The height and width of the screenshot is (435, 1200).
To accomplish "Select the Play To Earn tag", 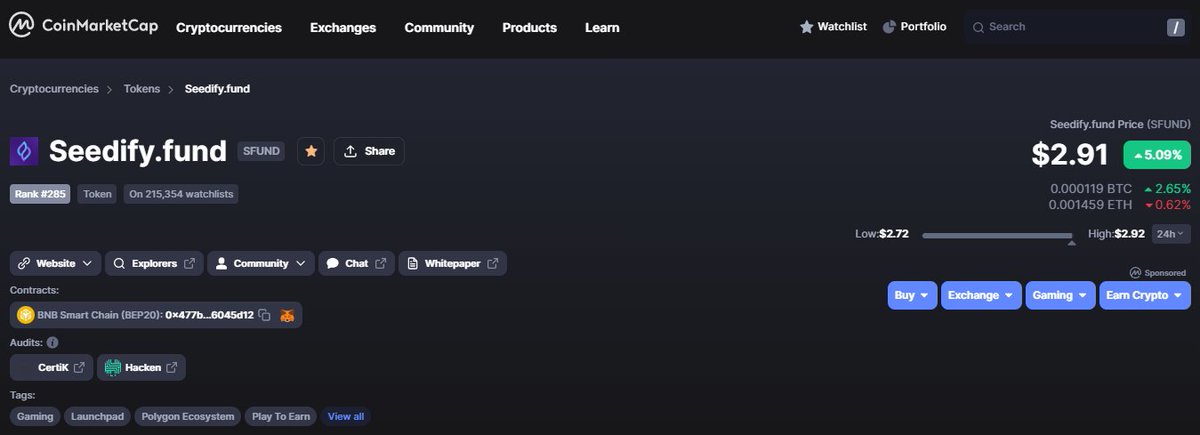I will click(x=282, y=416).
